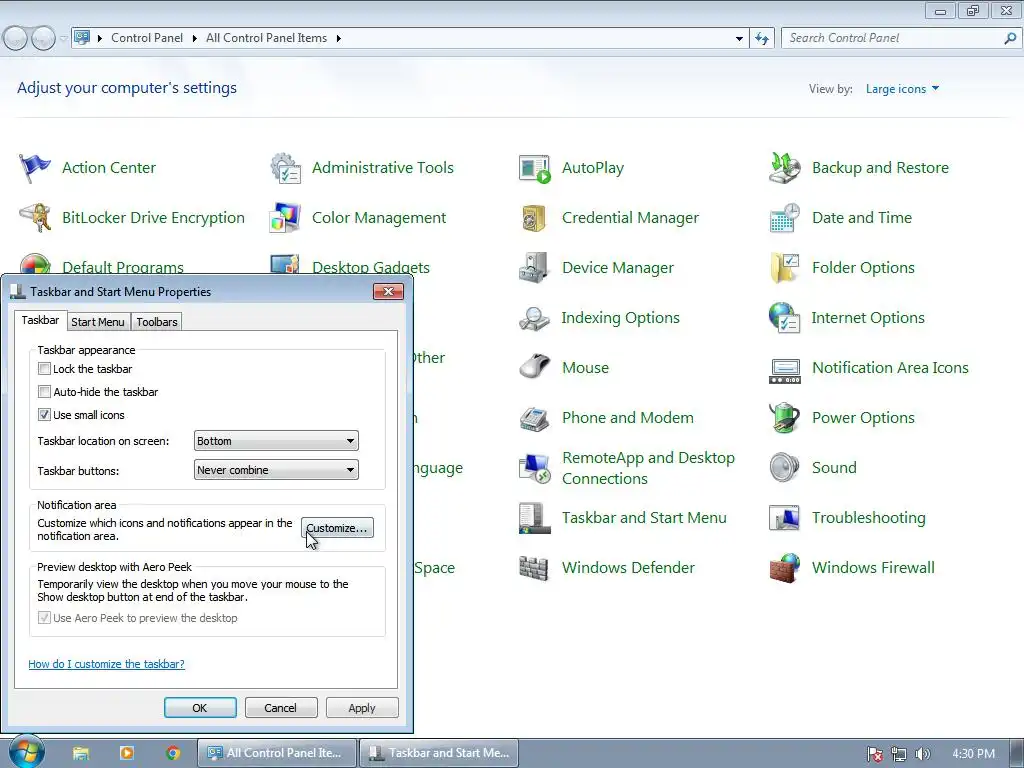Open the Mouse icon

[x=534, y=368]
